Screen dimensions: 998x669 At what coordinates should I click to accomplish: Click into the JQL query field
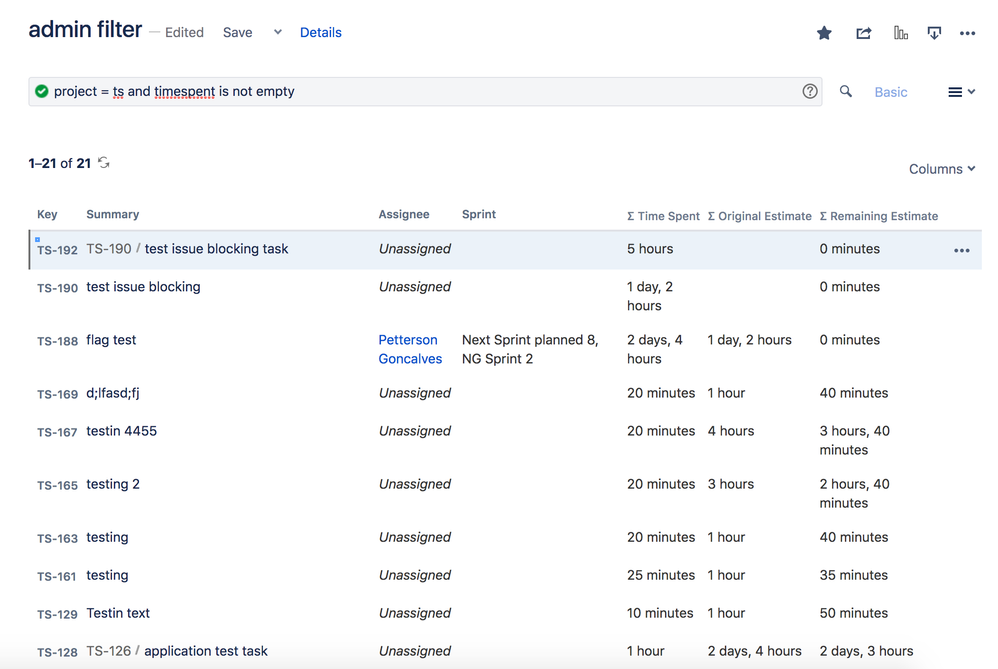[x=420, y=91]
